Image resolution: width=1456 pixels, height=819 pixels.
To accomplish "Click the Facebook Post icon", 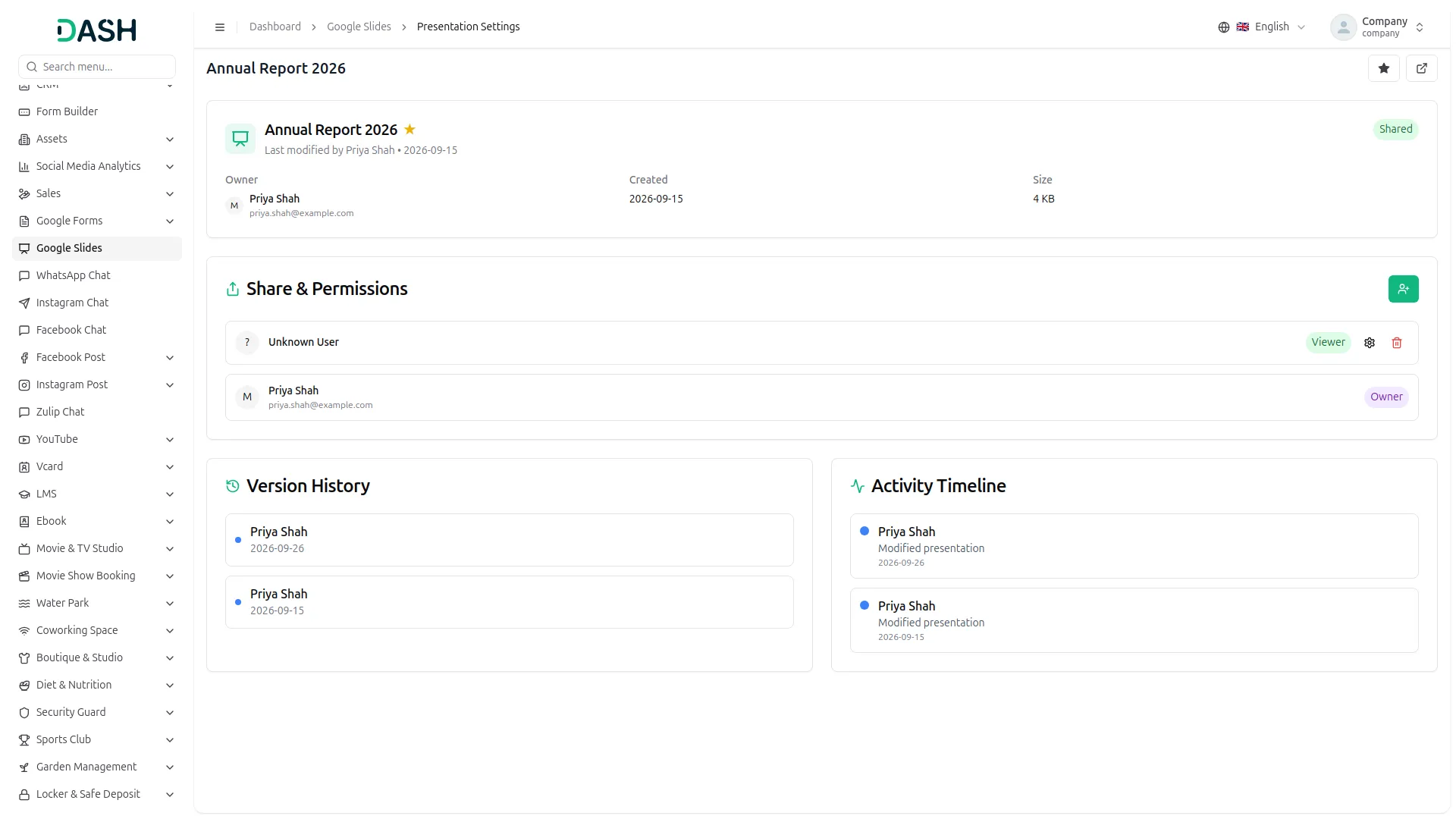I will 24,358.
